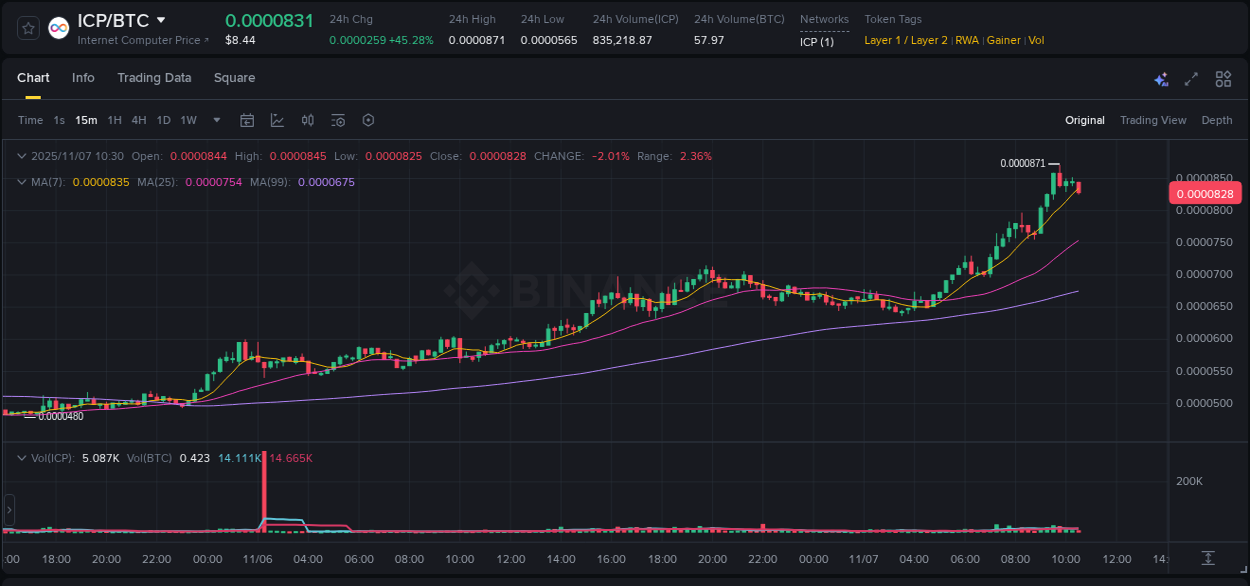
Task: Switch to the Trading Data tab
Action: pyautogui.click(x=154, y=78)
